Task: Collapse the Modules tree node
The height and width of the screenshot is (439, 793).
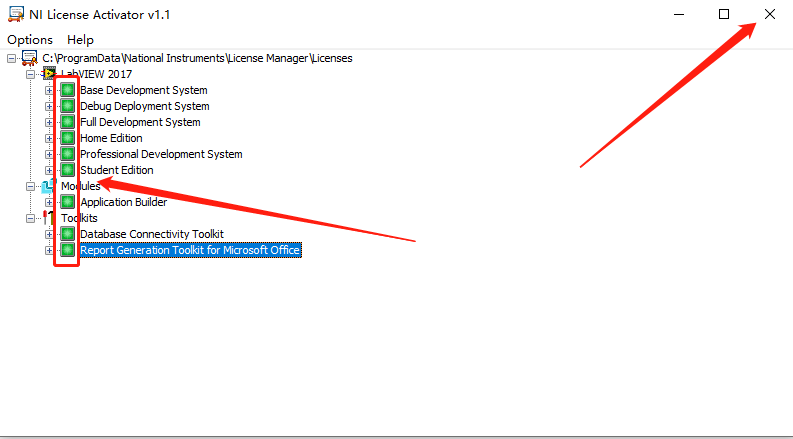Action: [x=31, y=187]
